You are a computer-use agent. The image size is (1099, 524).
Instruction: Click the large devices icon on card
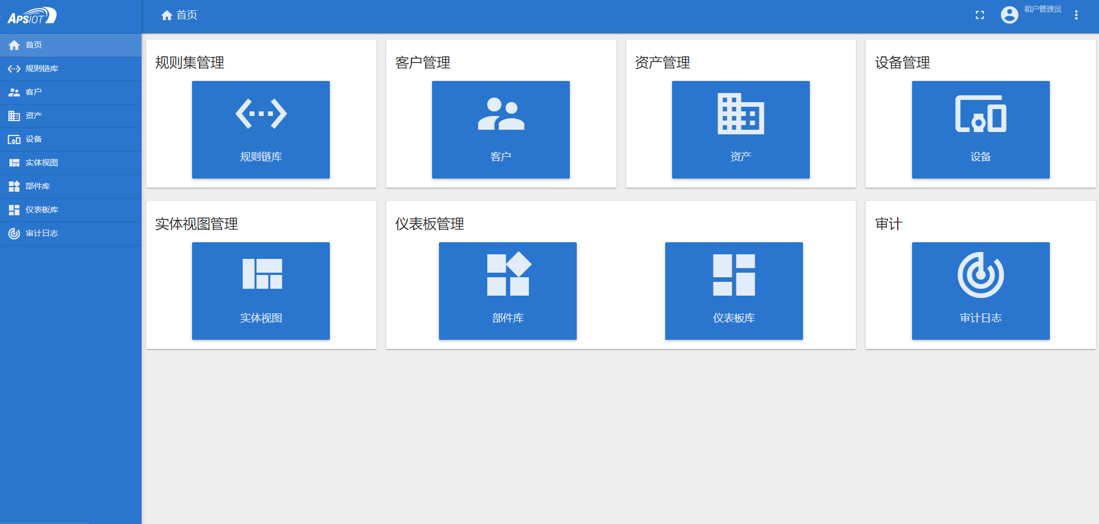coord(981,113)
